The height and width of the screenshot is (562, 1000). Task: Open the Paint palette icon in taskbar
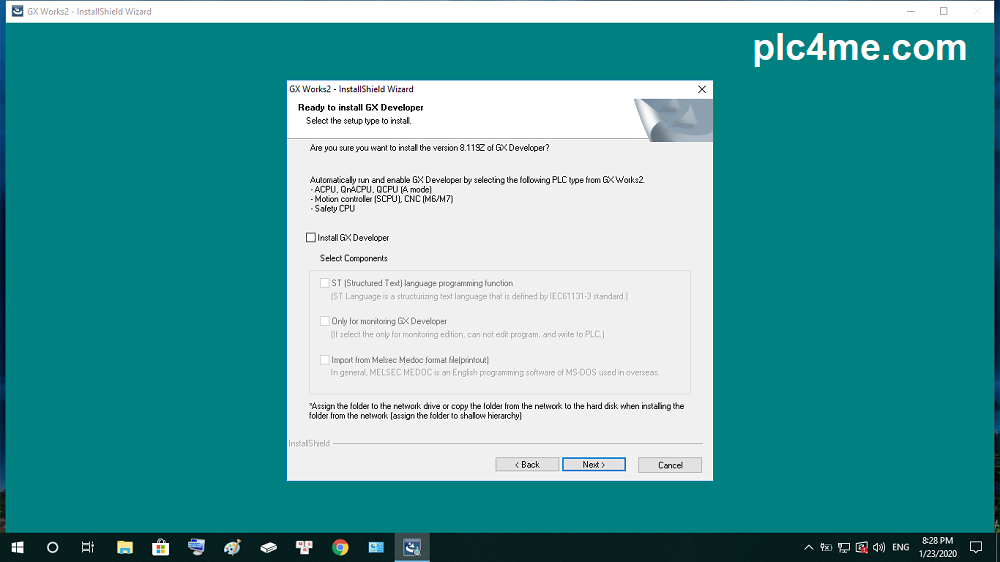(x=232, y=547)
